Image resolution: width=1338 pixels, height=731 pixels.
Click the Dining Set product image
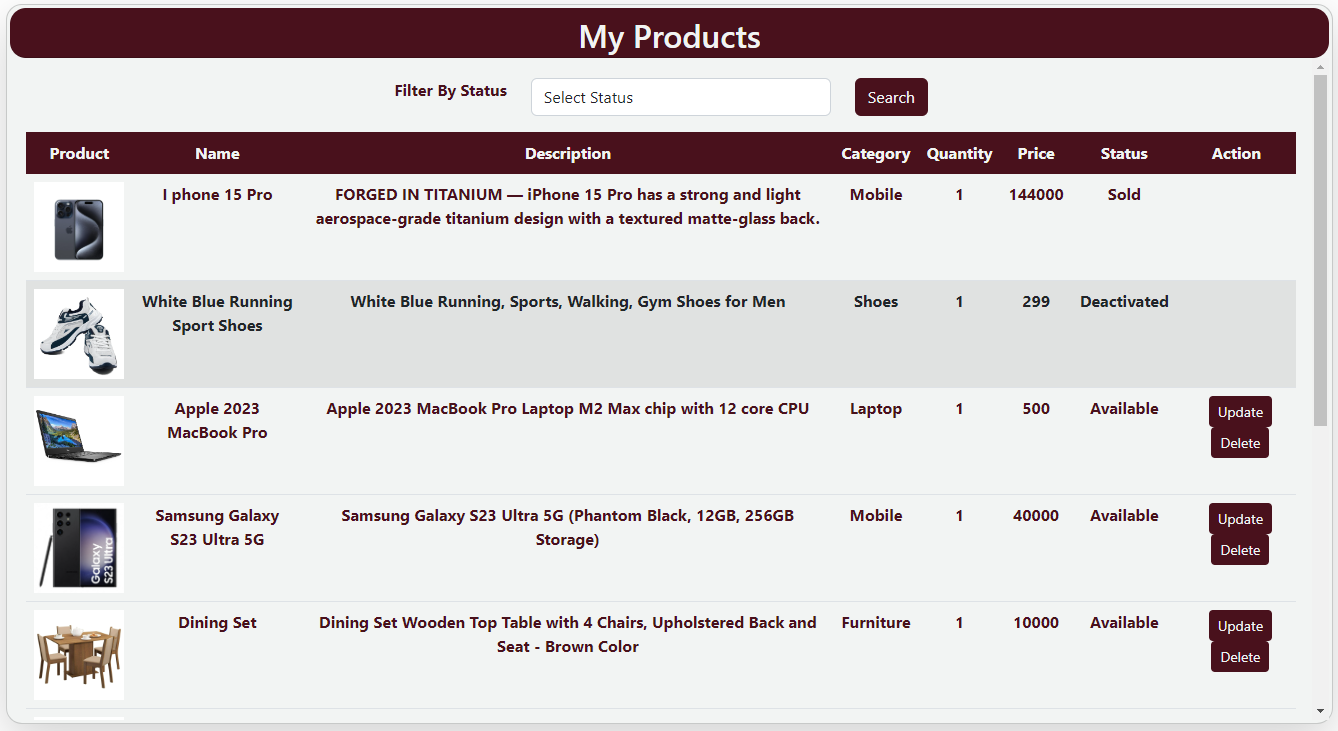[x=79, y=655]
